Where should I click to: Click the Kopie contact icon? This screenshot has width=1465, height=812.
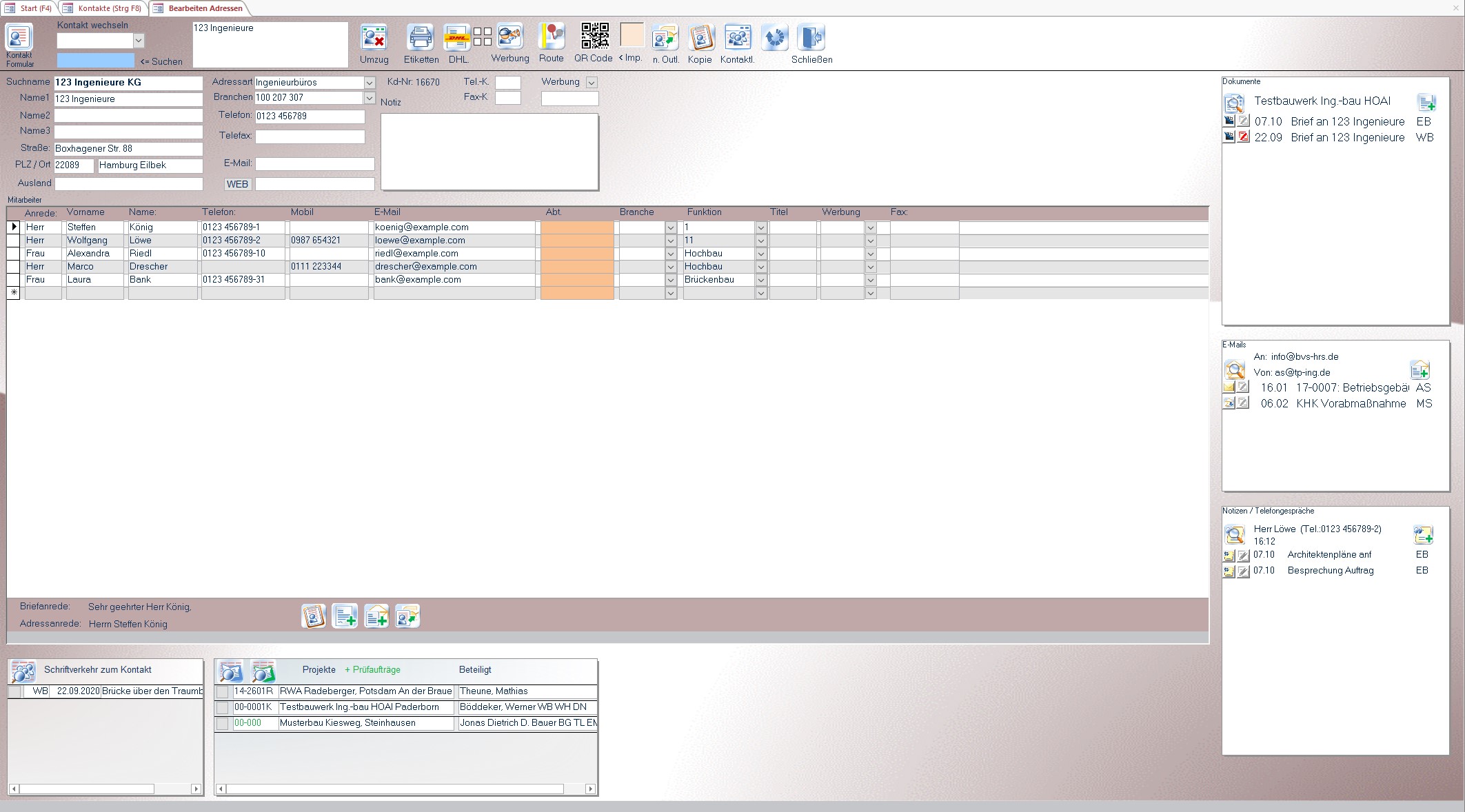[700, 37]
